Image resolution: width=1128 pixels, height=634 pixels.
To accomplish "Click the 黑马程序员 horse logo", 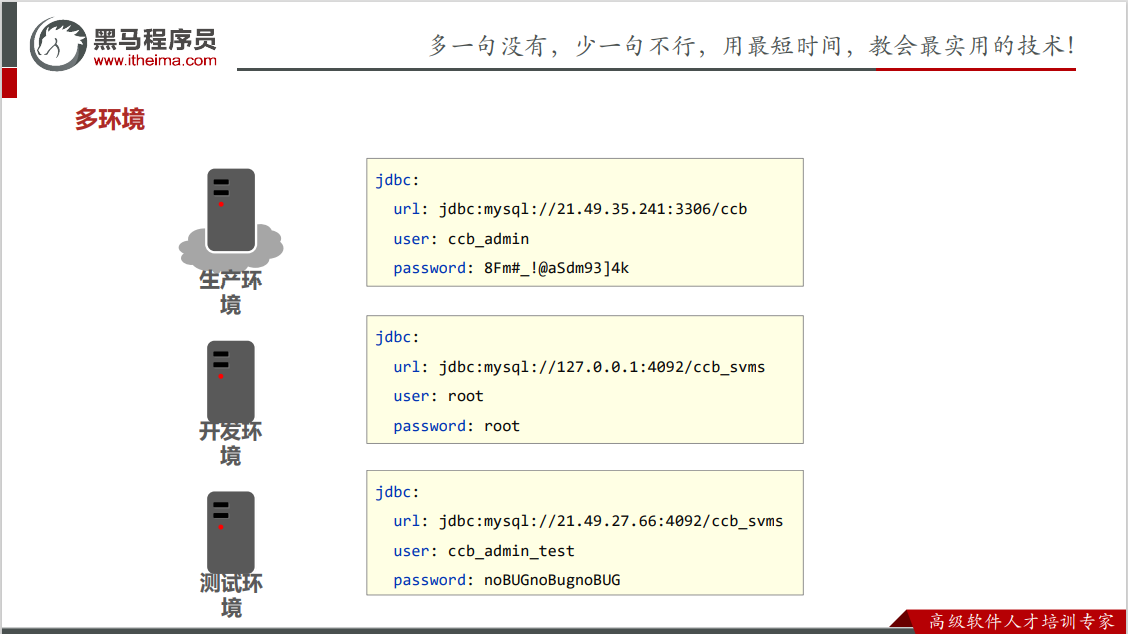I will click(x=60, y=40).
